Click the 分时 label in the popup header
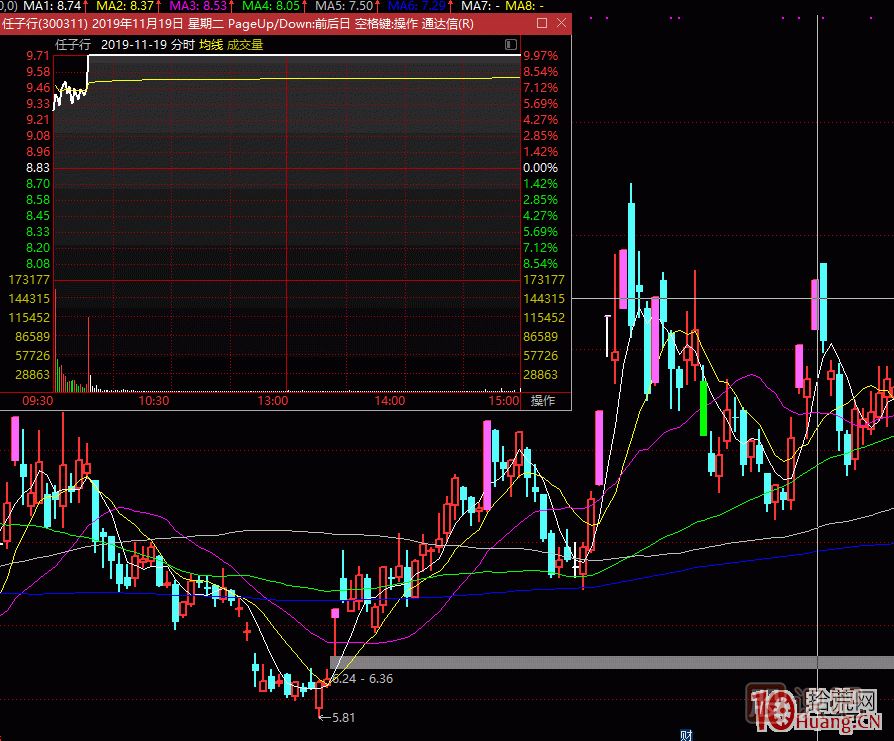 pos(182,45)
